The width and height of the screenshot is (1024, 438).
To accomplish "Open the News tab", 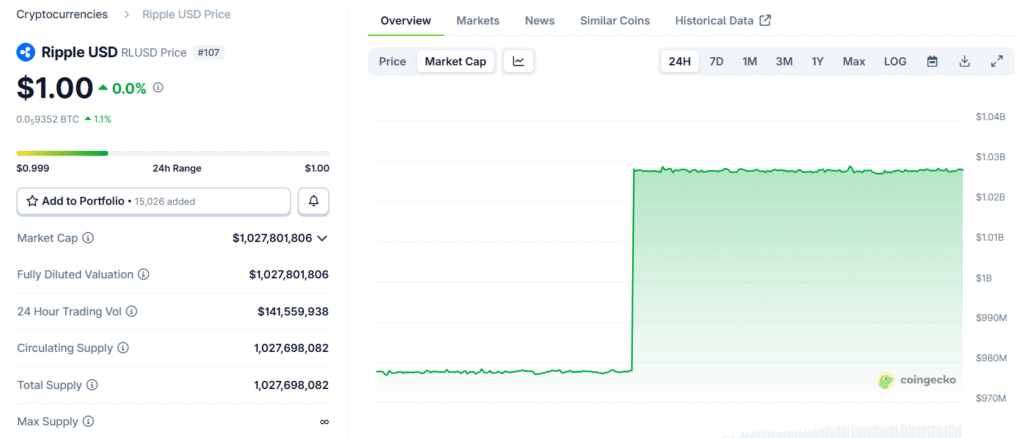I will 539,21.
